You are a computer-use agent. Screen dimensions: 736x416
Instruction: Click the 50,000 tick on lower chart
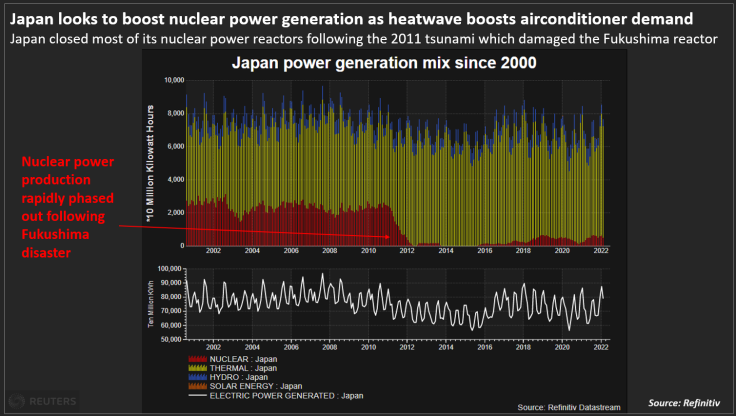(171, 339)
